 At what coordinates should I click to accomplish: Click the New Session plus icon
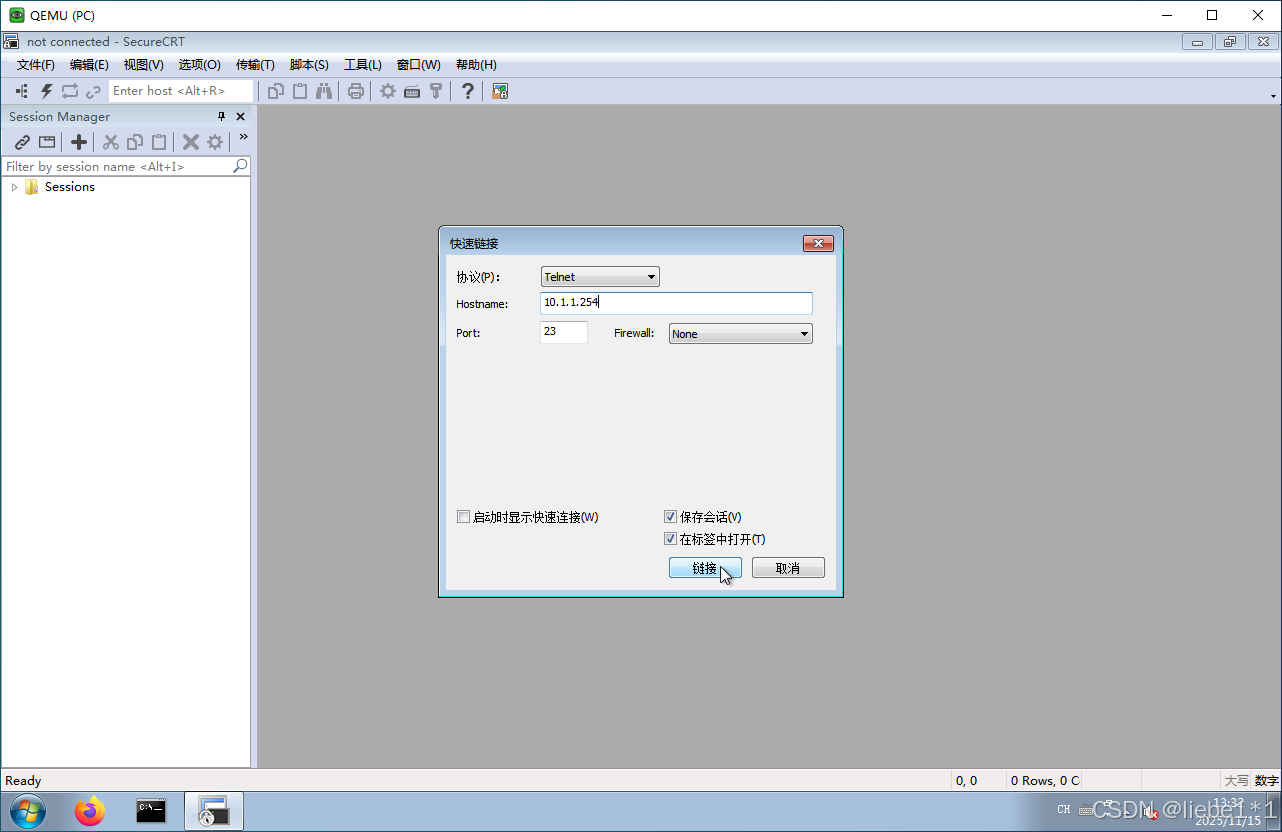(79, 142)
